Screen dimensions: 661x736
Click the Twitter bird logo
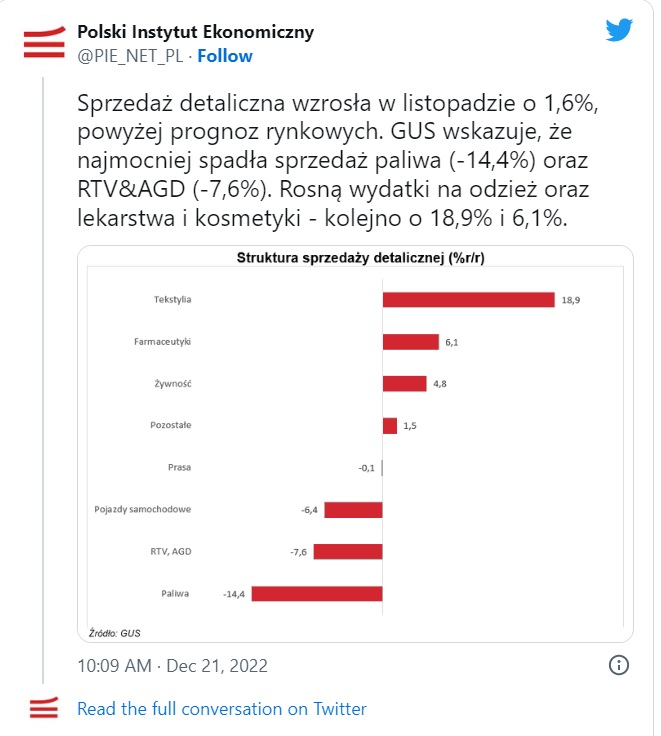click(619, 31)
